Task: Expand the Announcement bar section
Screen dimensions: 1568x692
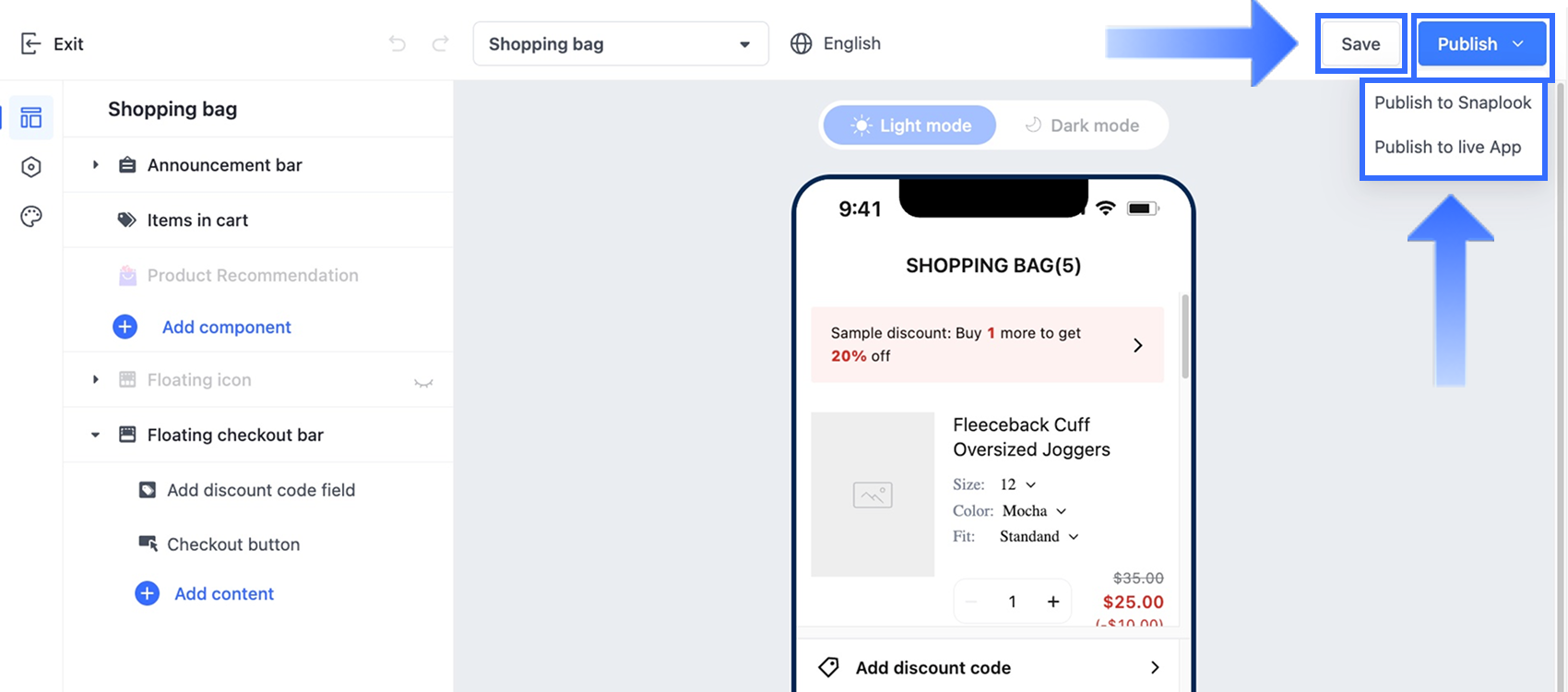Action: click(x=95, y=165)
